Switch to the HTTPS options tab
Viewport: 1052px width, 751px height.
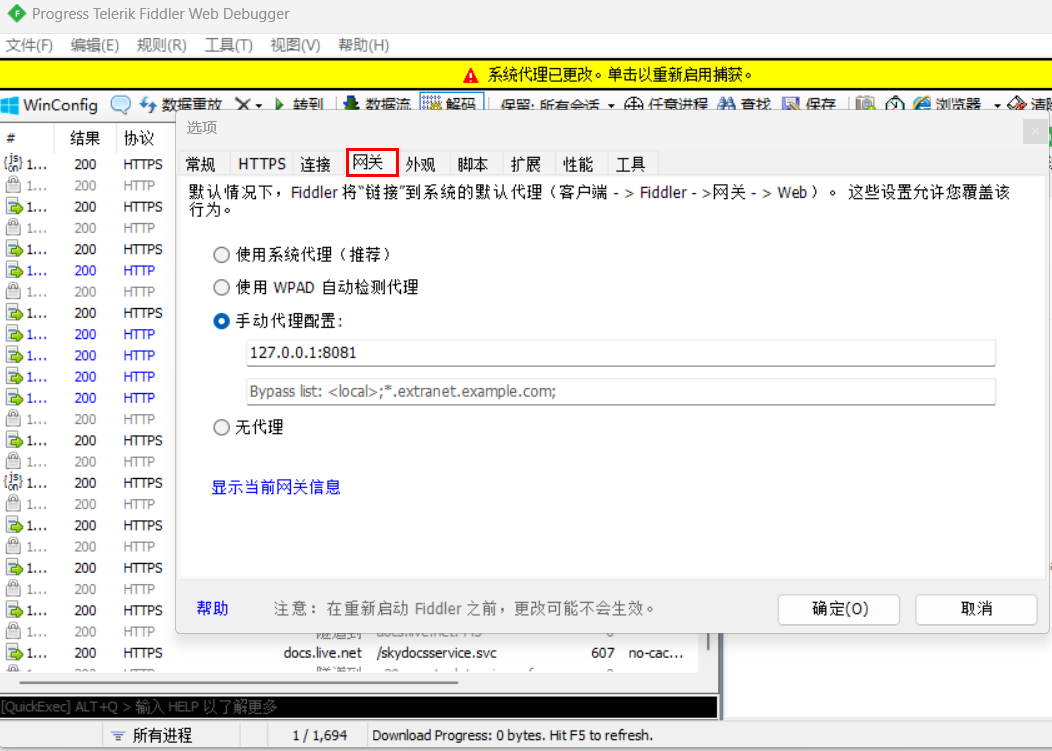point(262,164)
